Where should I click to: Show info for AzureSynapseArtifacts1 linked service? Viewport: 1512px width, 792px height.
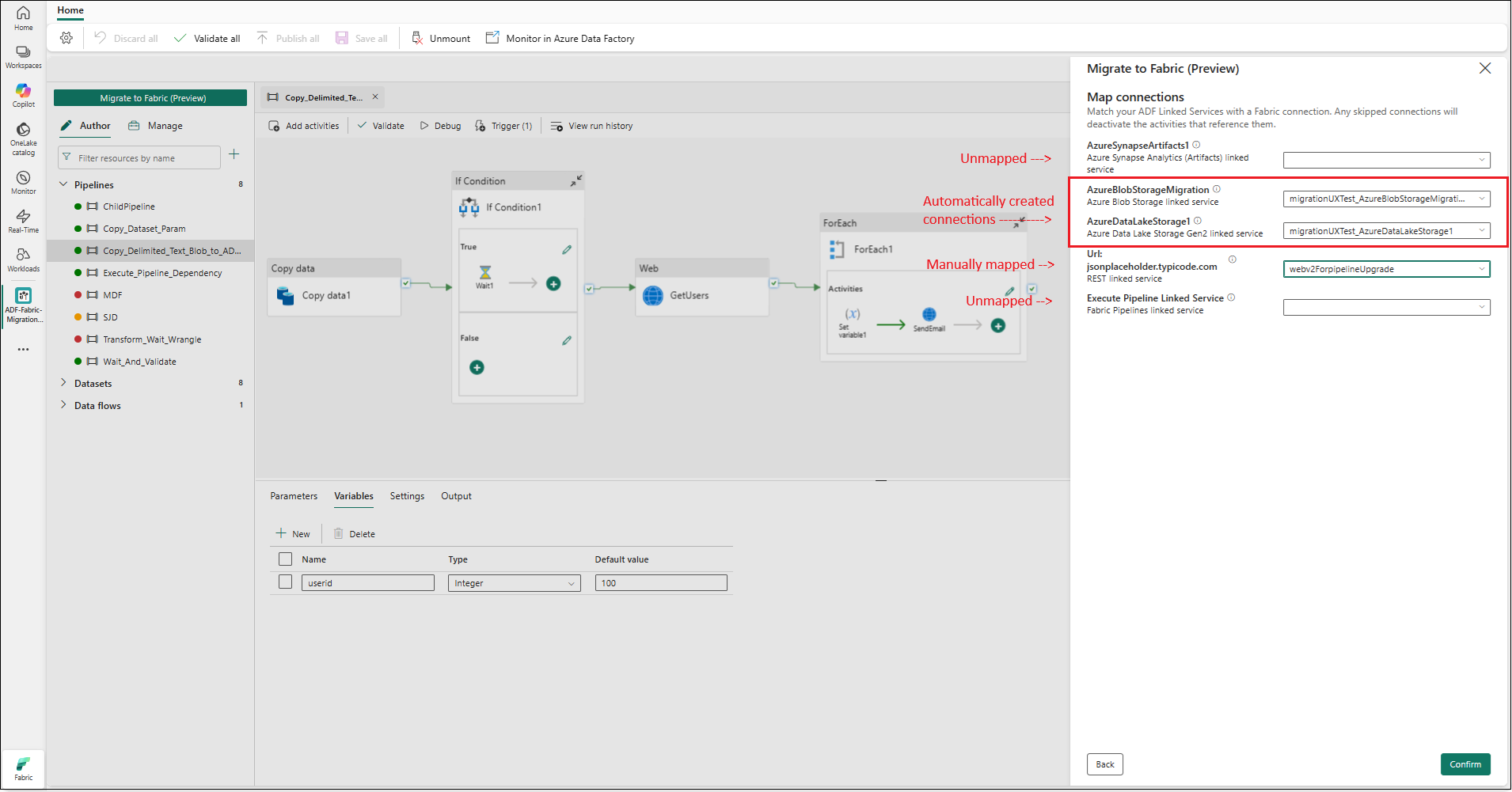tap(1196, 145)
